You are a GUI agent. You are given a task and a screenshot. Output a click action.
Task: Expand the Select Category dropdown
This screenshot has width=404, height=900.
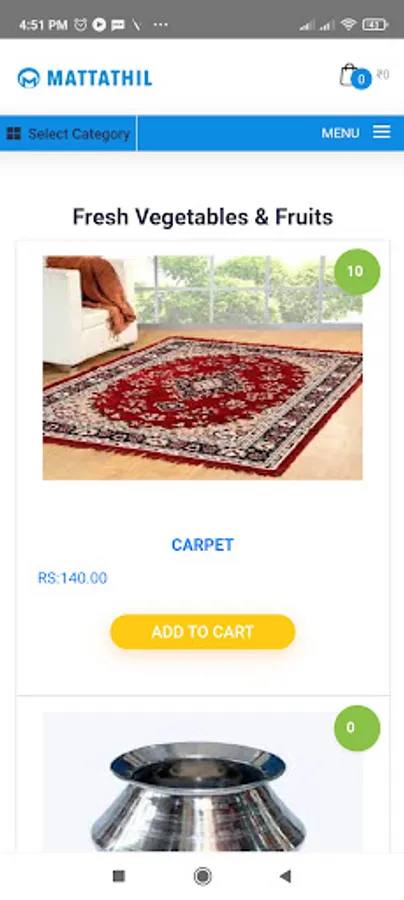click(68, 134)
